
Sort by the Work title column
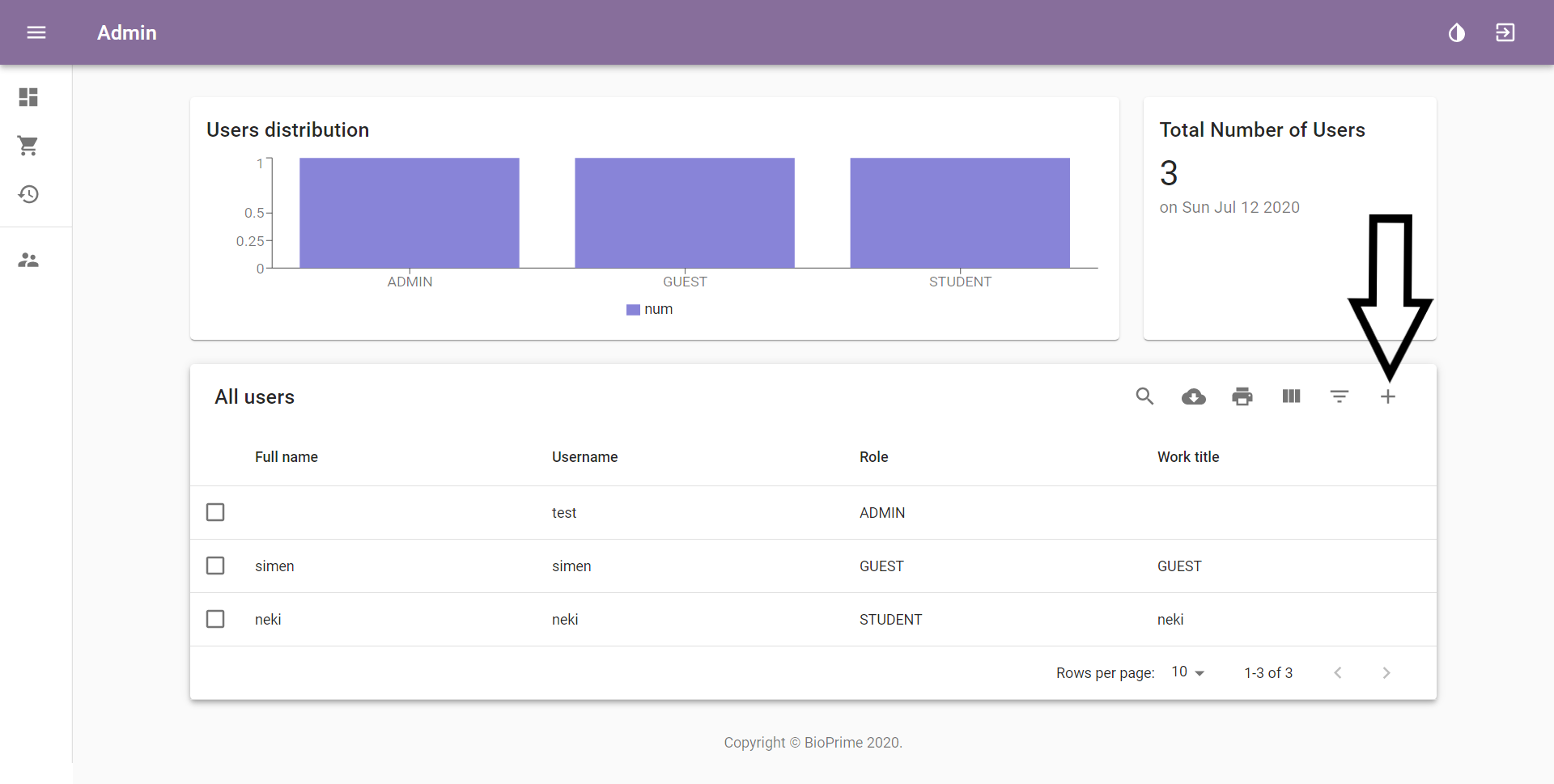(1188, 457)
